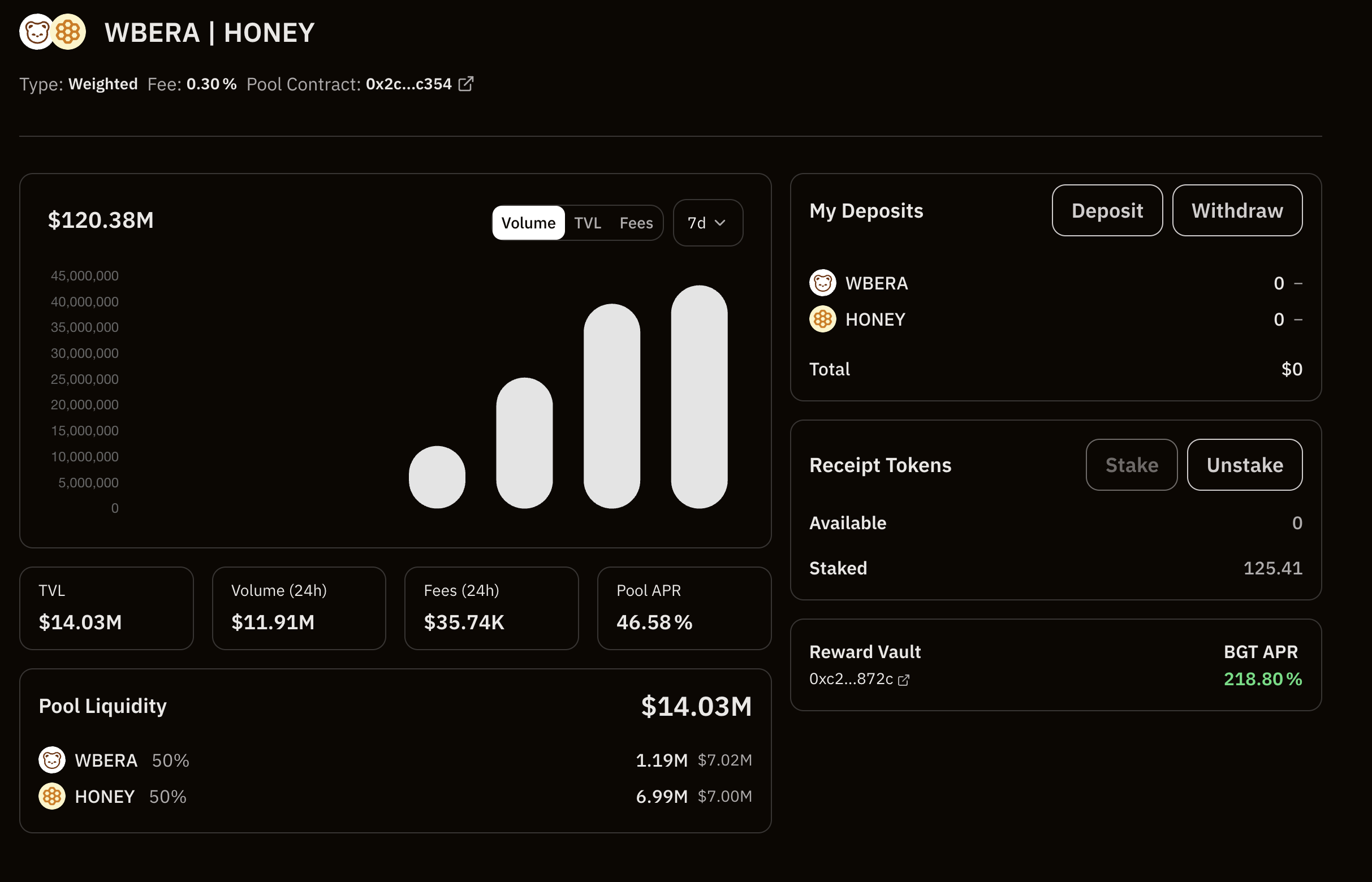Viewport: 1372px width, 882px height.
Task: Switch the chart to TVL view
Action: tap(587, 223)
